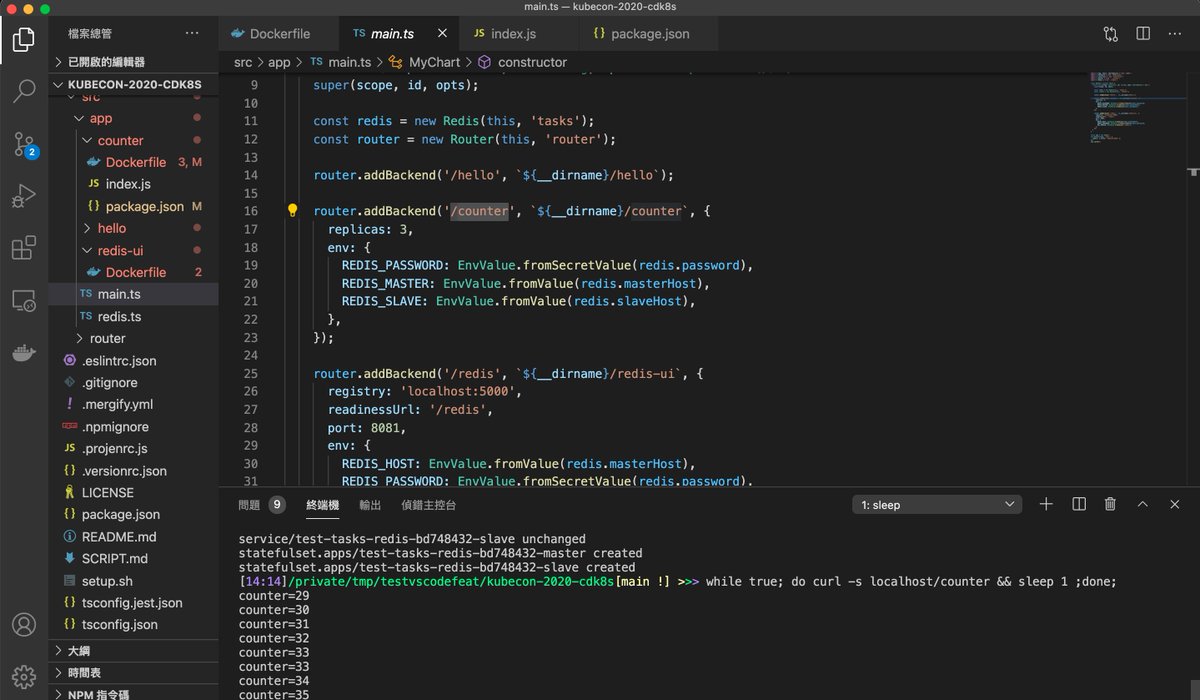Open the Debug Console tab (偵錯主控台)
The width and height of the screenshot is (1200, 700).
[x=428, y=505]
